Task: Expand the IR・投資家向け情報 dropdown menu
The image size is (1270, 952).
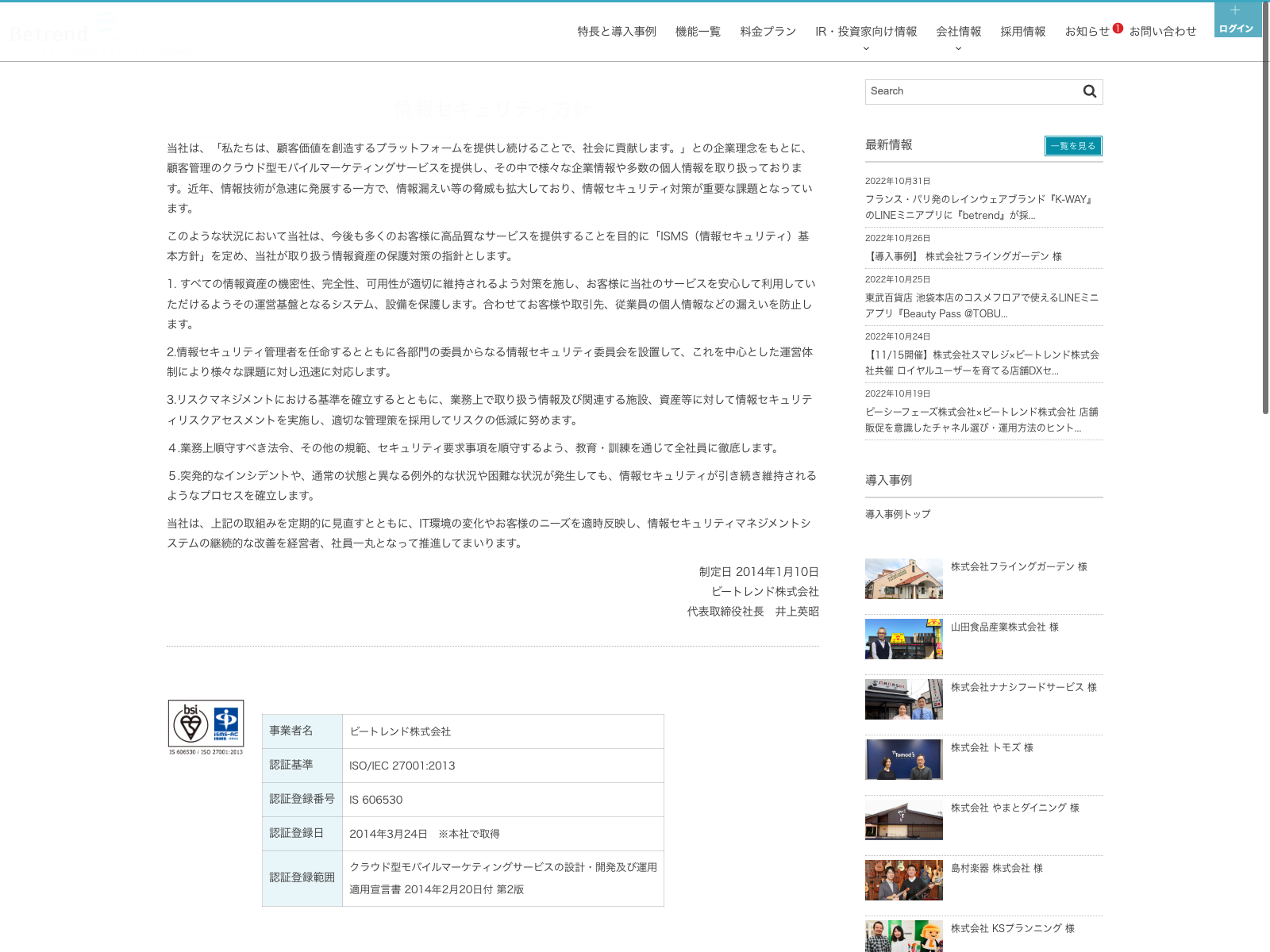Action: 866,33
